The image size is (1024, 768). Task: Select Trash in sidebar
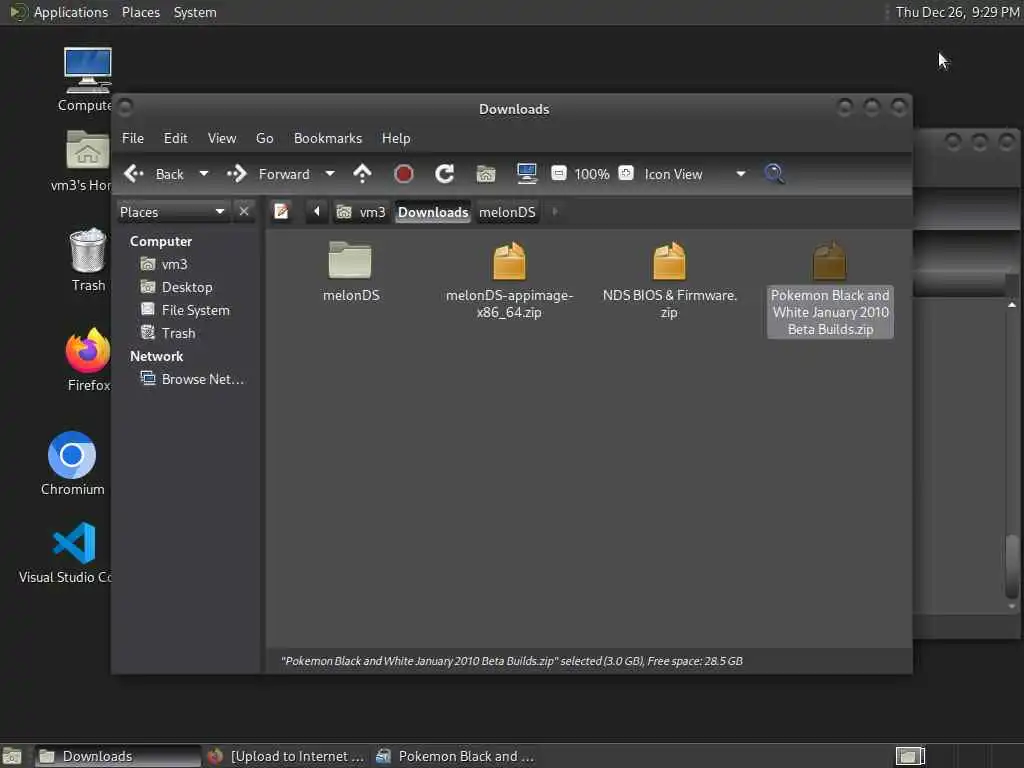click(178, 333)
